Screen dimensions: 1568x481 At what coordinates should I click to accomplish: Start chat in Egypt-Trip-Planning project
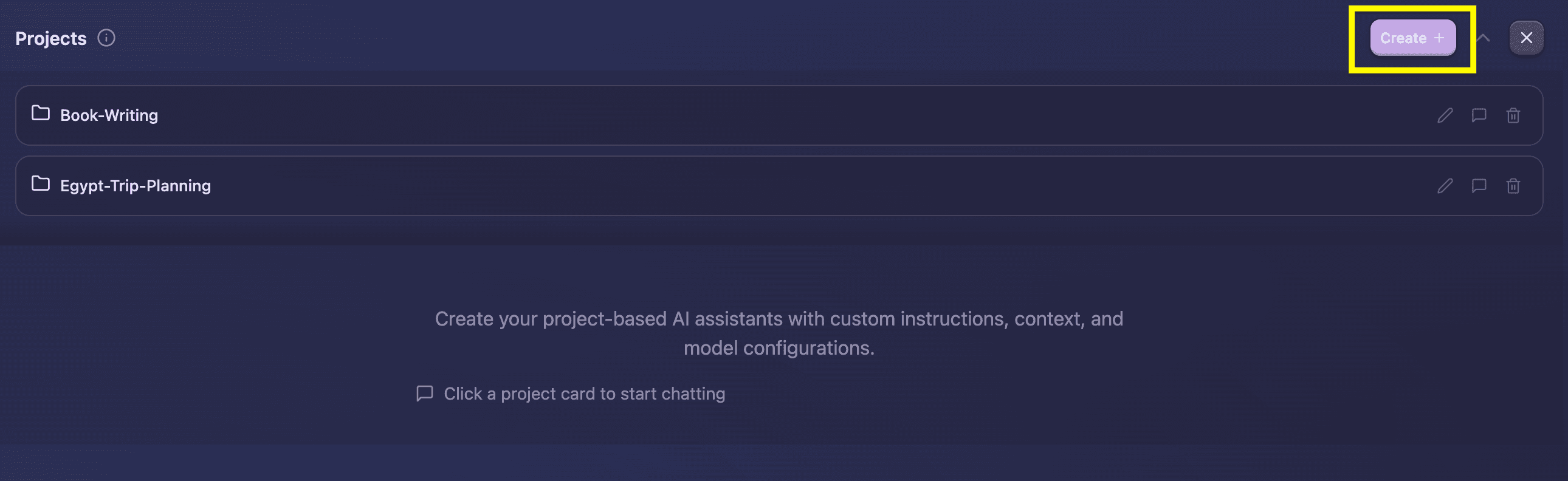[1479, 186]
